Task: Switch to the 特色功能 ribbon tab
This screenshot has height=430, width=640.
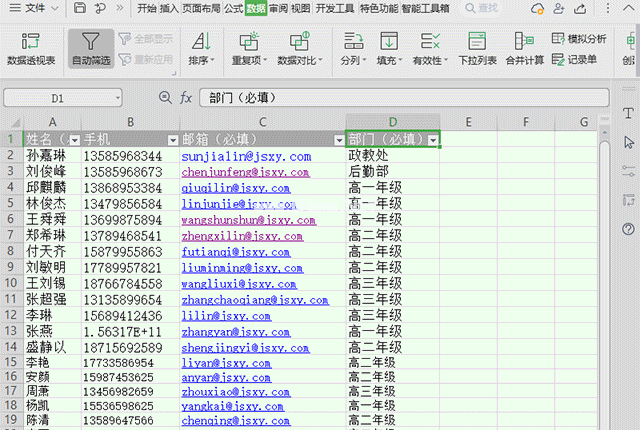Action: [x=379, y=8]
